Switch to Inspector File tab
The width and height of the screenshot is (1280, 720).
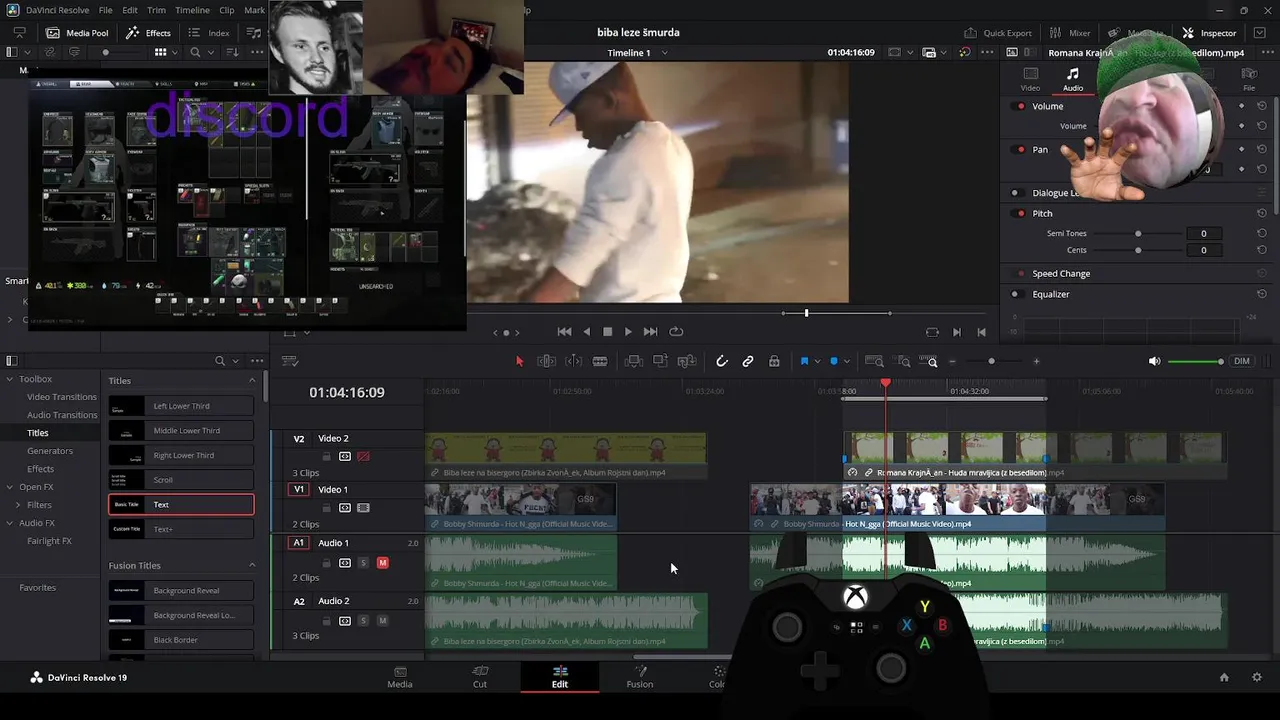coord(1249,80)
